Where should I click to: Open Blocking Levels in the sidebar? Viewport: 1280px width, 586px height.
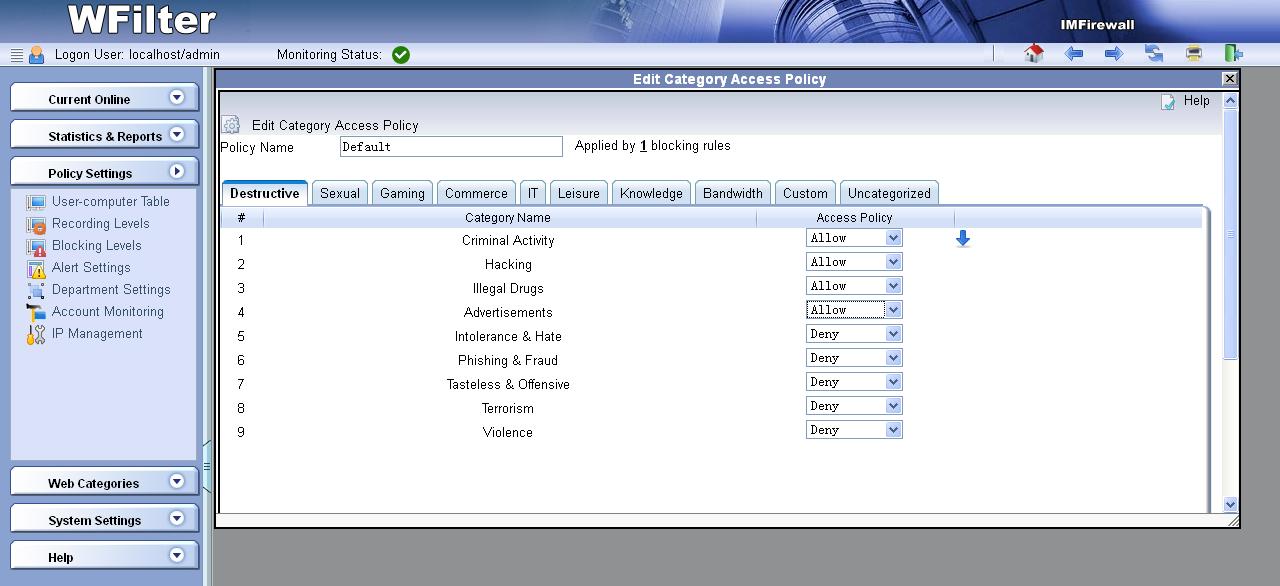(x=96, y=245)
